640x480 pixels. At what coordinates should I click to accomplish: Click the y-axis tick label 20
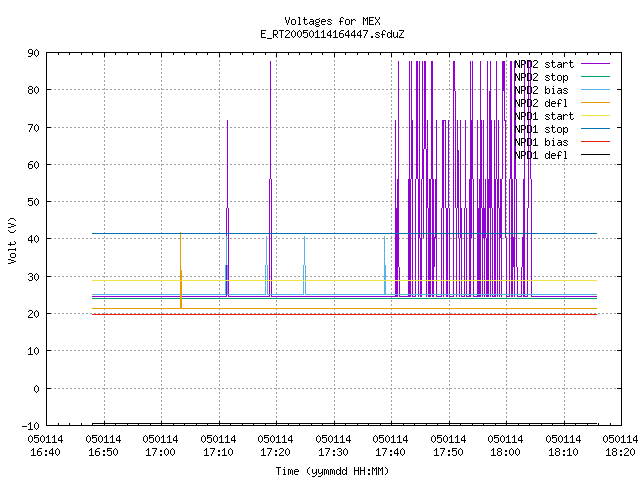[33, 314]
